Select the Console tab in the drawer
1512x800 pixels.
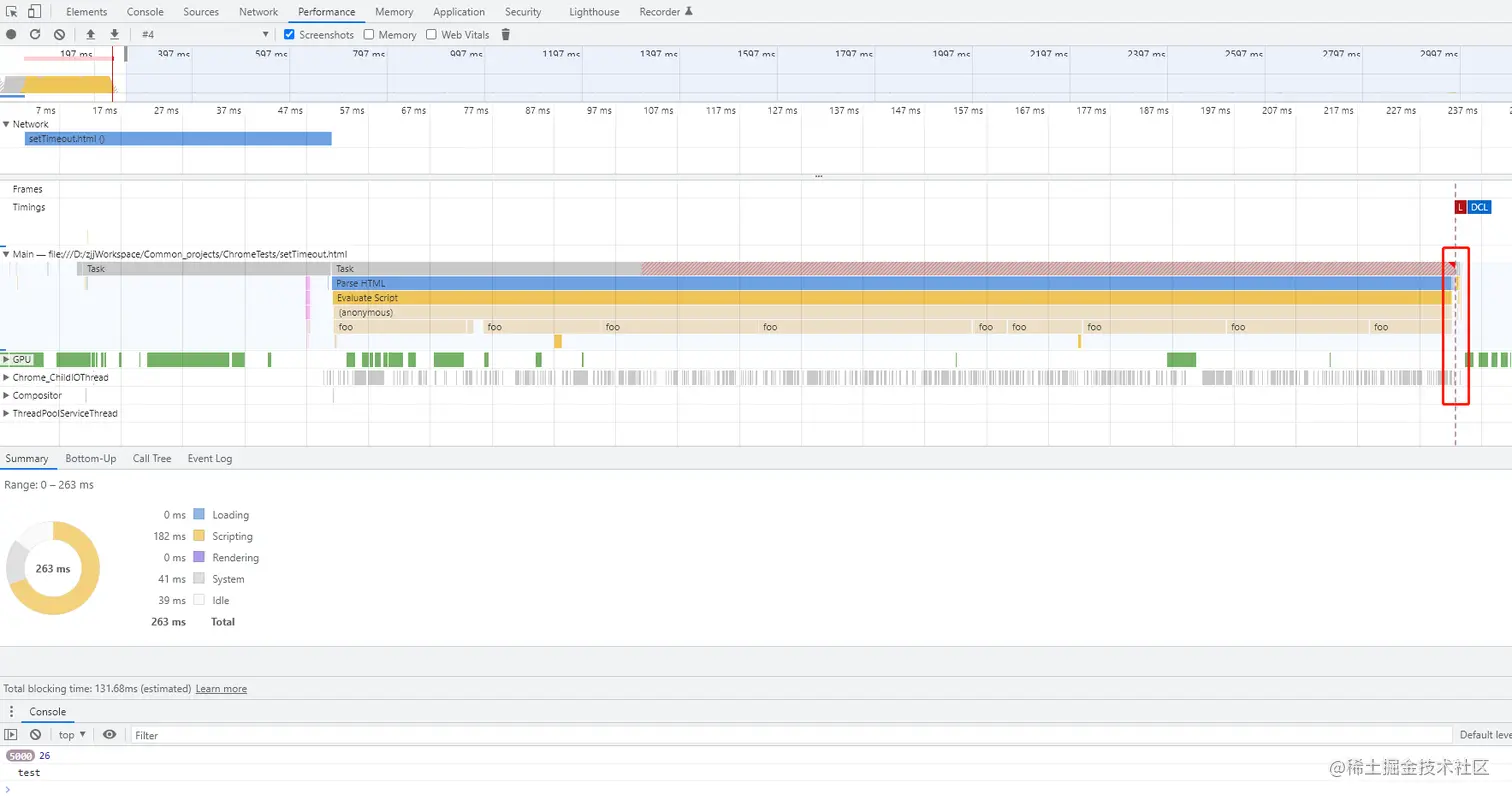coord(47,712)
